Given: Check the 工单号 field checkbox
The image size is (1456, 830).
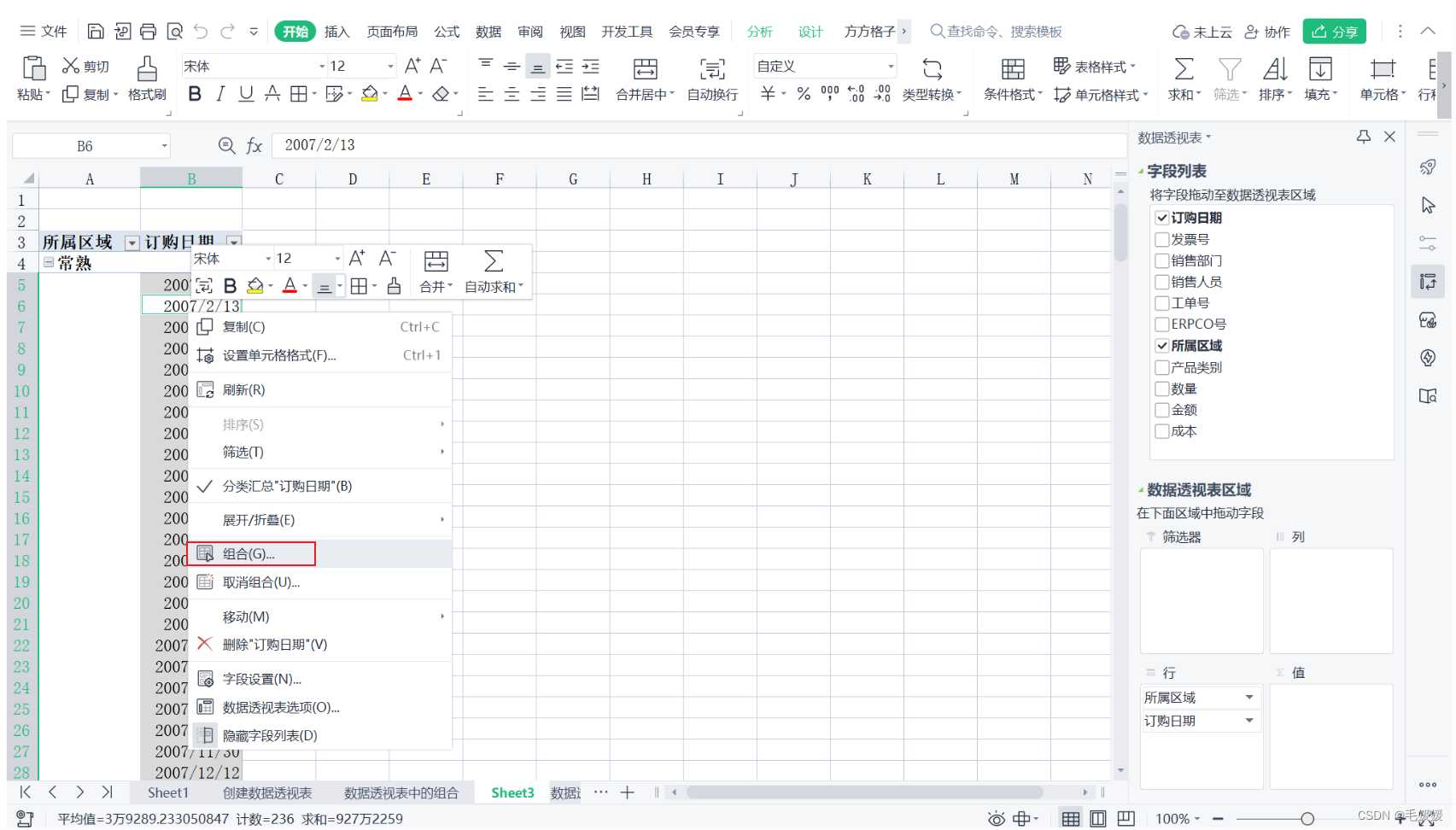Looking at the screenshot, I should pyautogui.click(x=1161, y=303).
